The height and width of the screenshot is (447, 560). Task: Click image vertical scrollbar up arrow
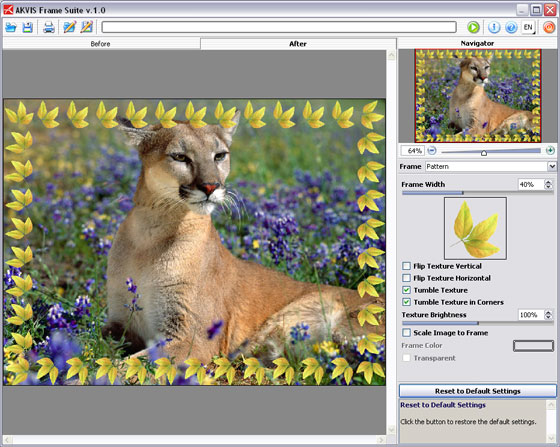pos(391,55)
